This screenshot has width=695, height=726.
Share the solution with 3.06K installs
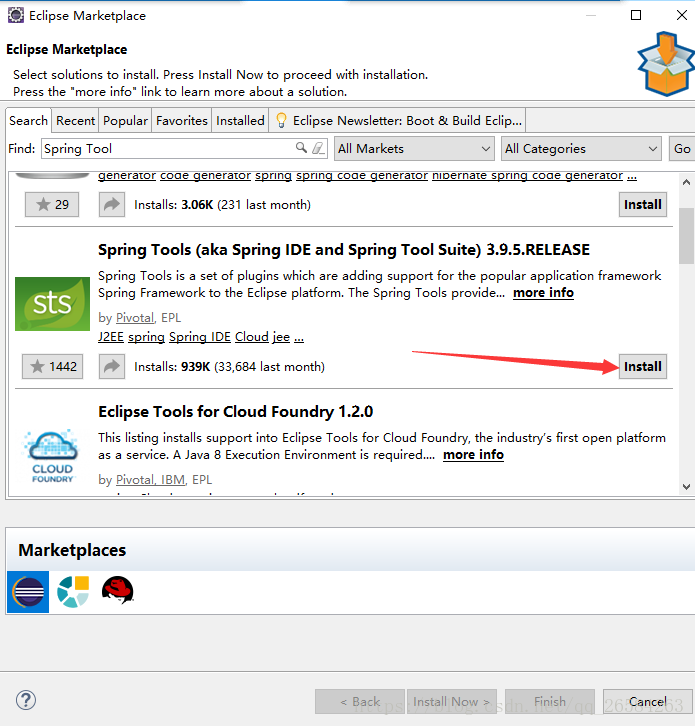tap(112, 205)
